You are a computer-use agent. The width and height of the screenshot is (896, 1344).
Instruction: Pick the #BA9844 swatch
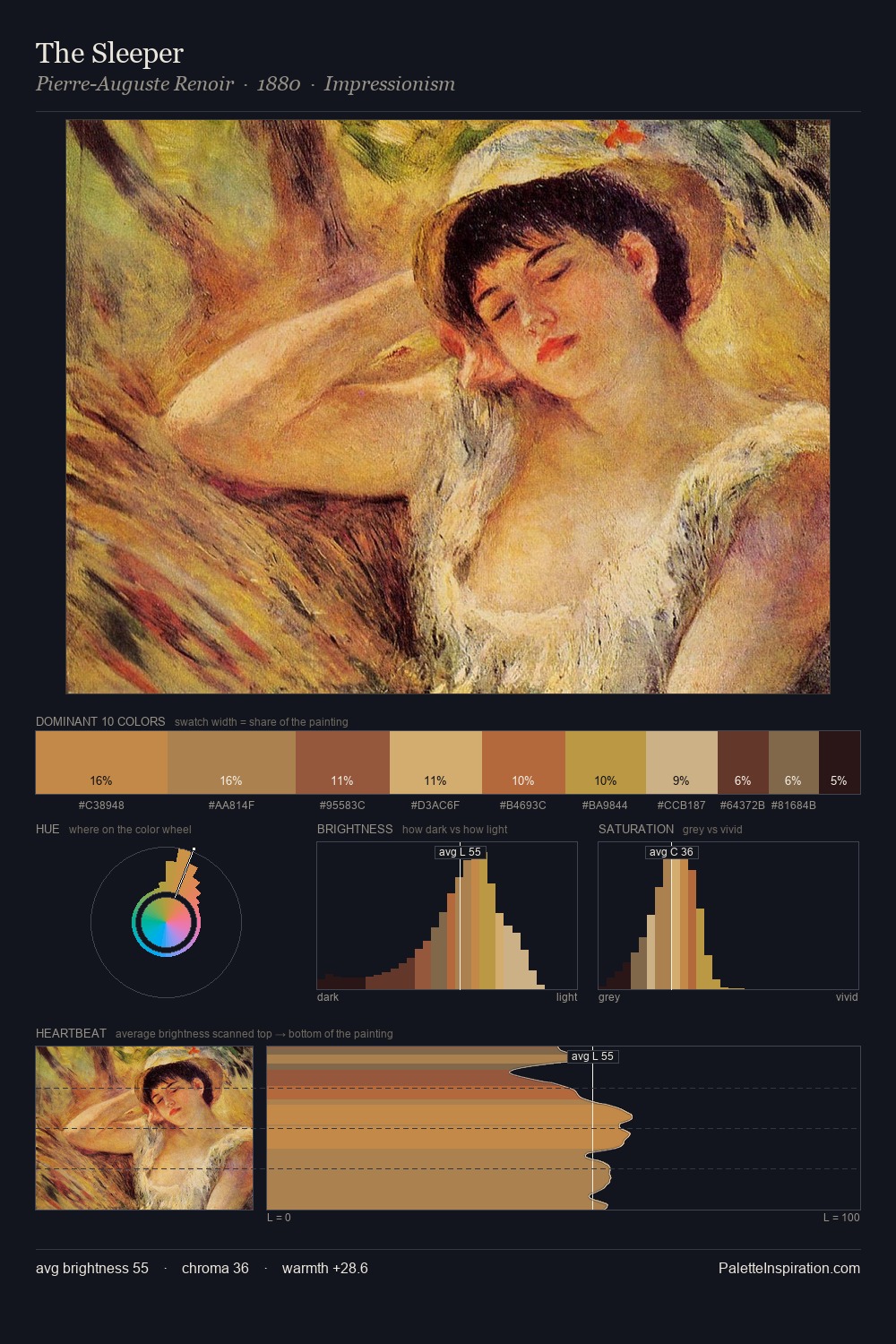[606, 762]
